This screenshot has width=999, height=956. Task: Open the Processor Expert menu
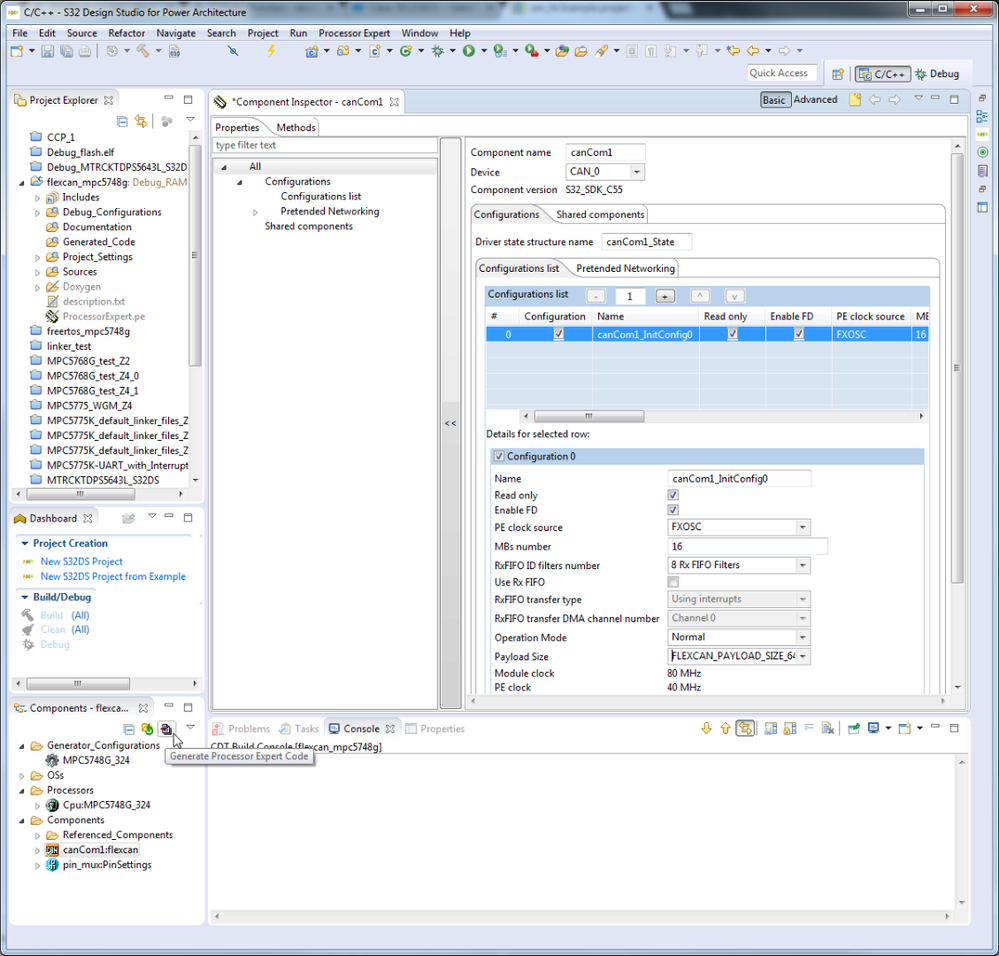354,33
